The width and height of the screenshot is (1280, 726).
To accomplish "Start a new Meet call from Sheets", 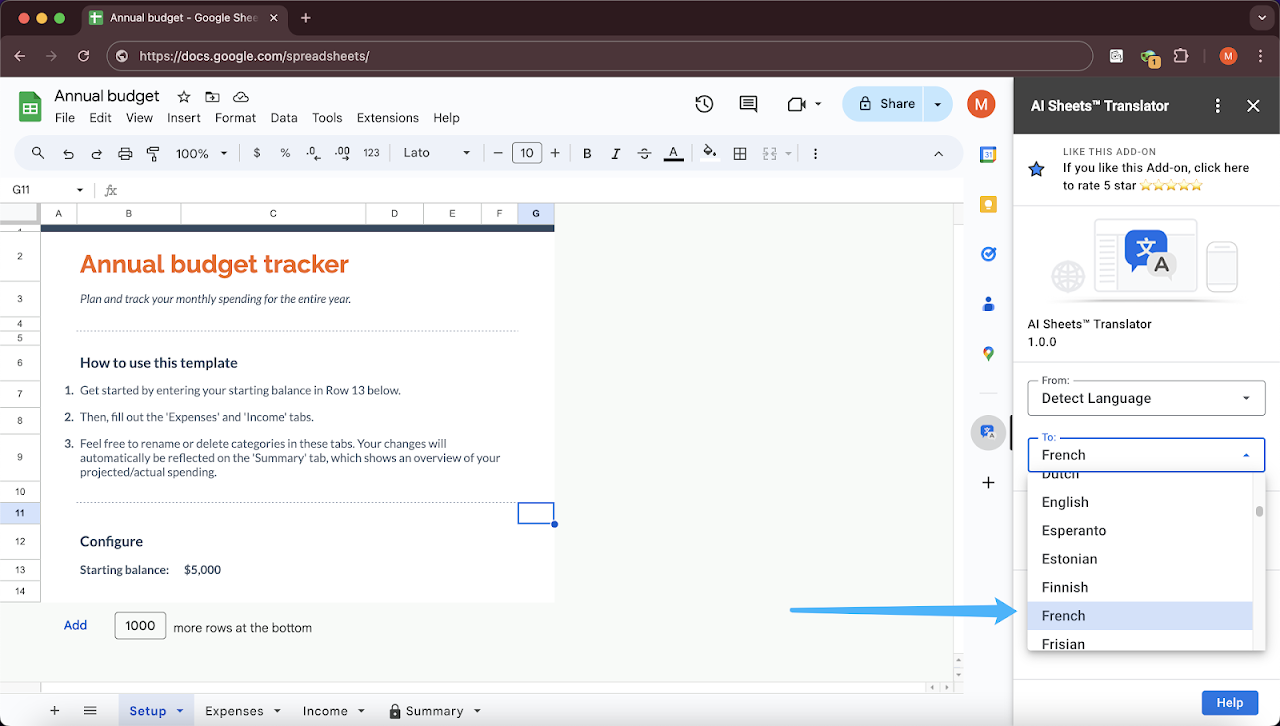I will pos(798,104).
